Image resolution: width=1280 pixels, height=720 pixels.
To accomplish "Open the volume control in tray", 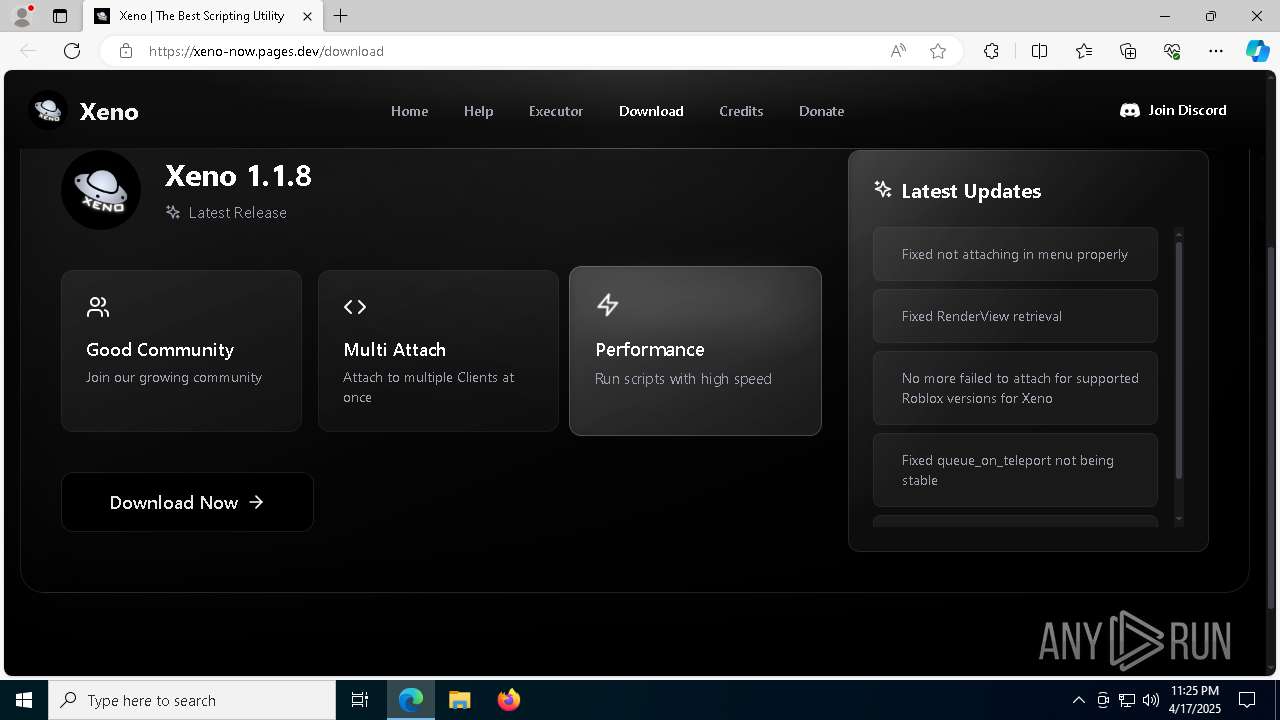I will coord(1151,700).
